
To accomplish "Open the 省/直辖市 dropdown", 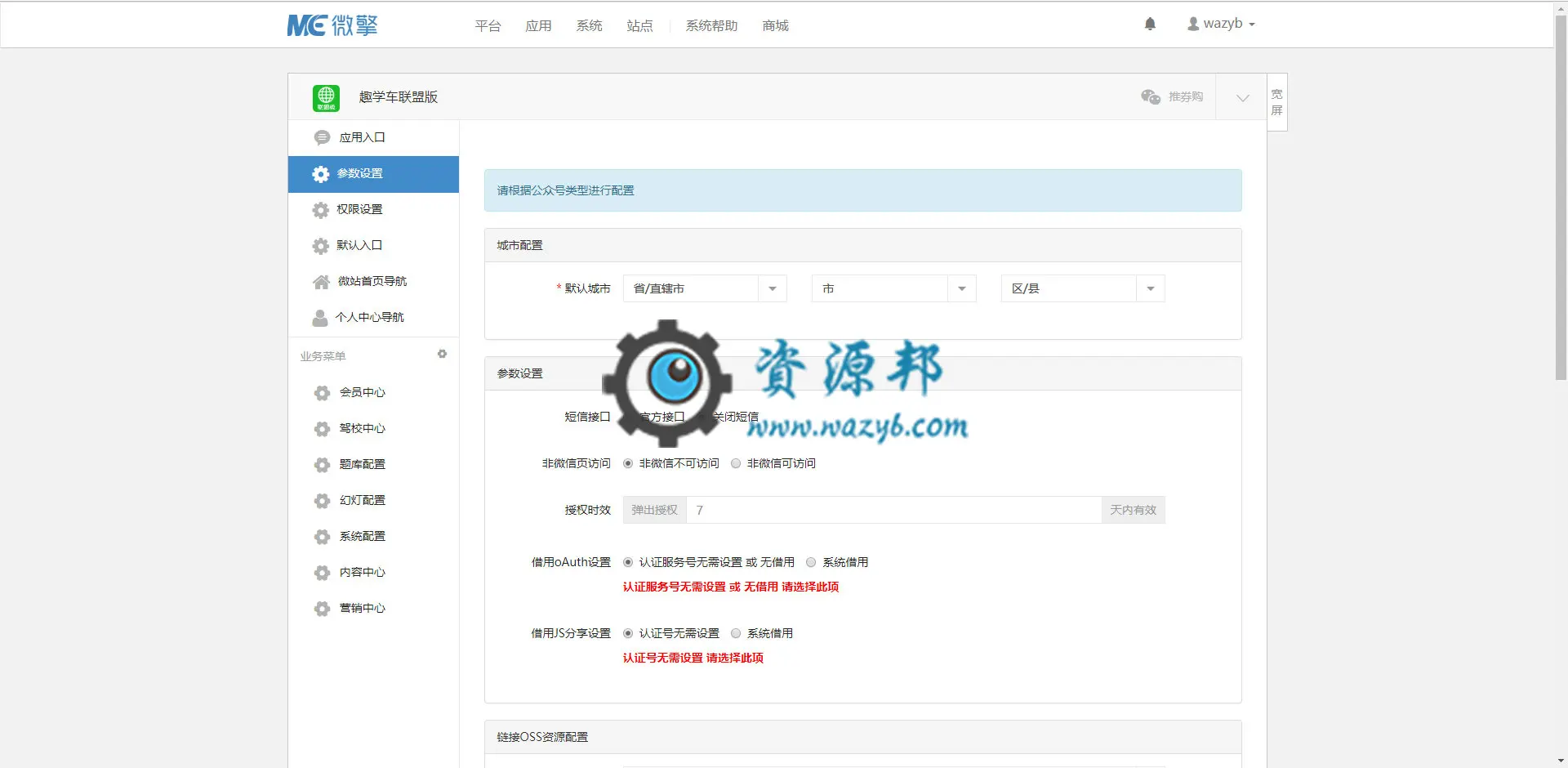I will coord(705,288).
